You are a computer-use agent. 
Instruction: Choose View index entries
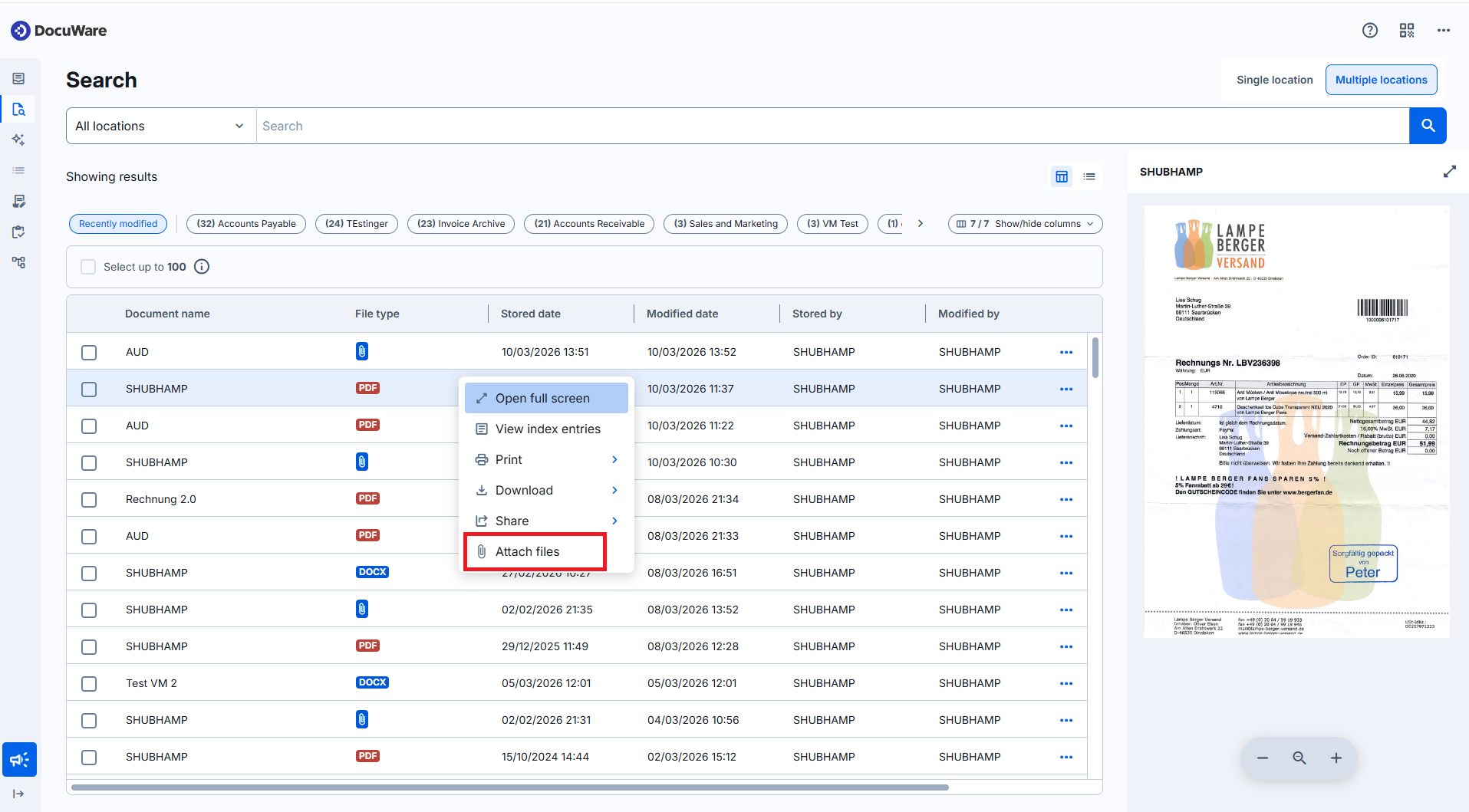546,429
